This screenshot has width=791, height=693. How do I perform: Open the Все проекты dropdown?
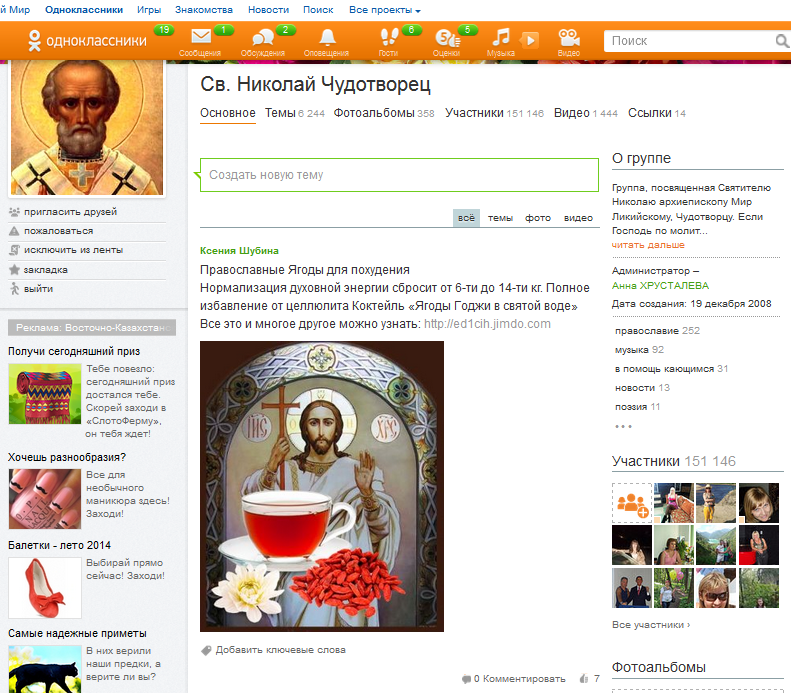coord(384,10)
